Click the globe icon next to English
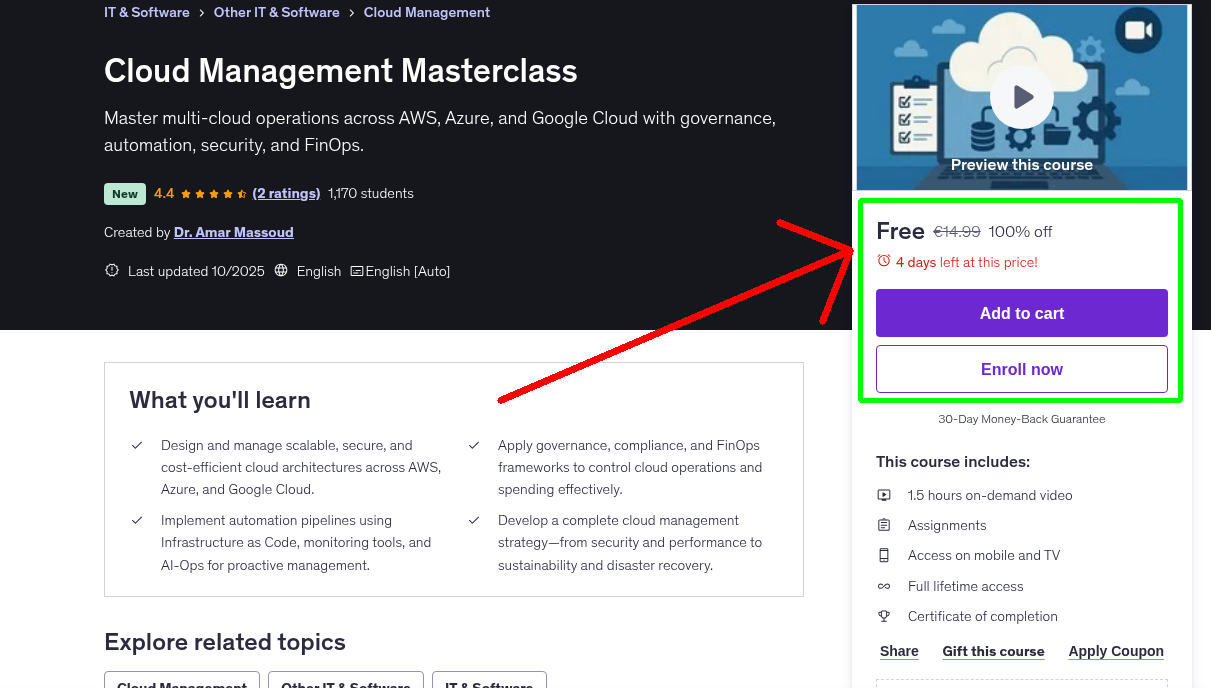Viewport: 1211px width, 688px height. (281, 270)
